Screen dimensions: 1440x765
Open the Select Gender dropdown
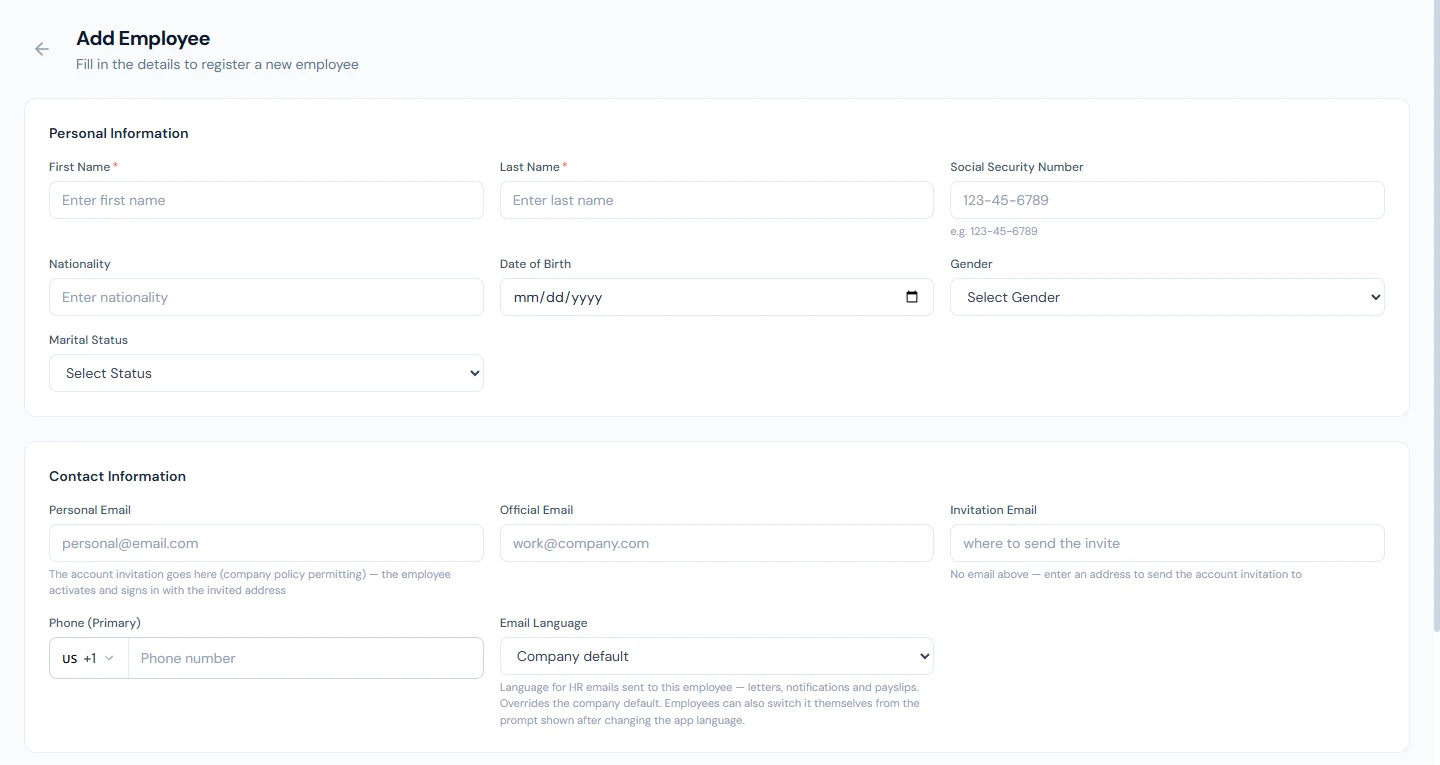pyautogui.click(x=1167, y=297)
